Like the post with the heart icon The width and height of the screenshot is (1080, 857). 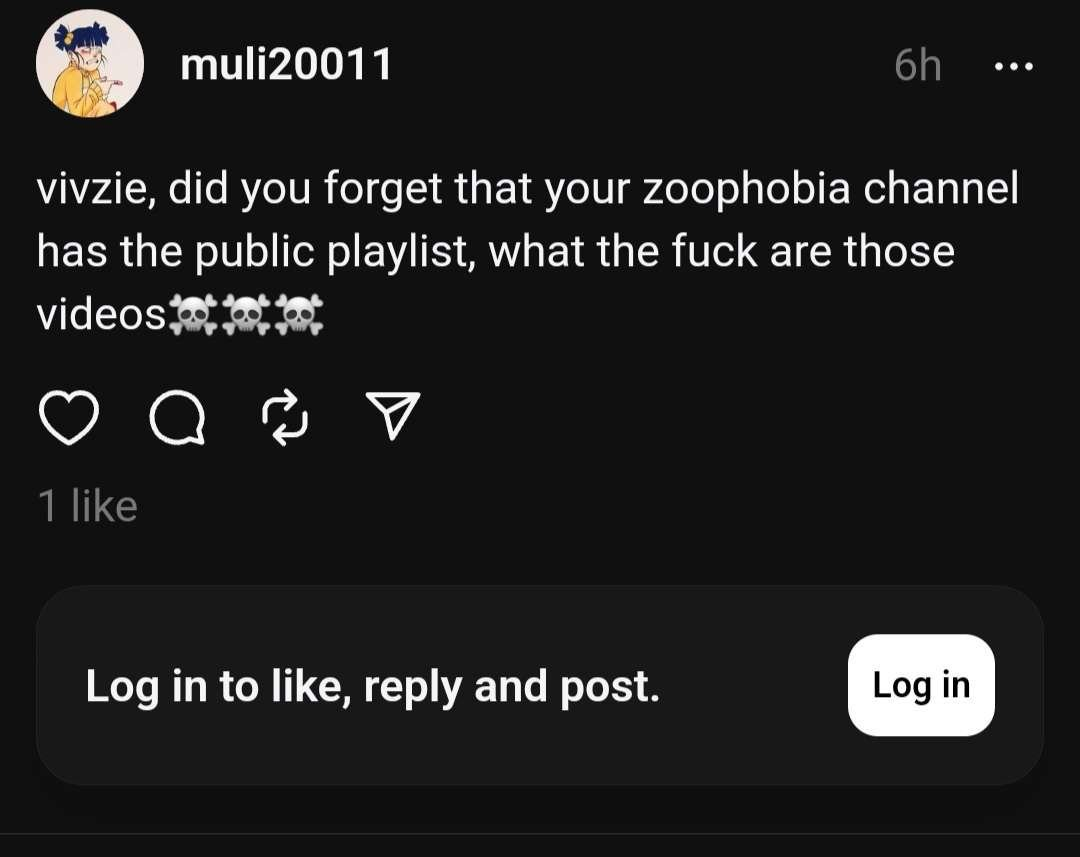69,417
